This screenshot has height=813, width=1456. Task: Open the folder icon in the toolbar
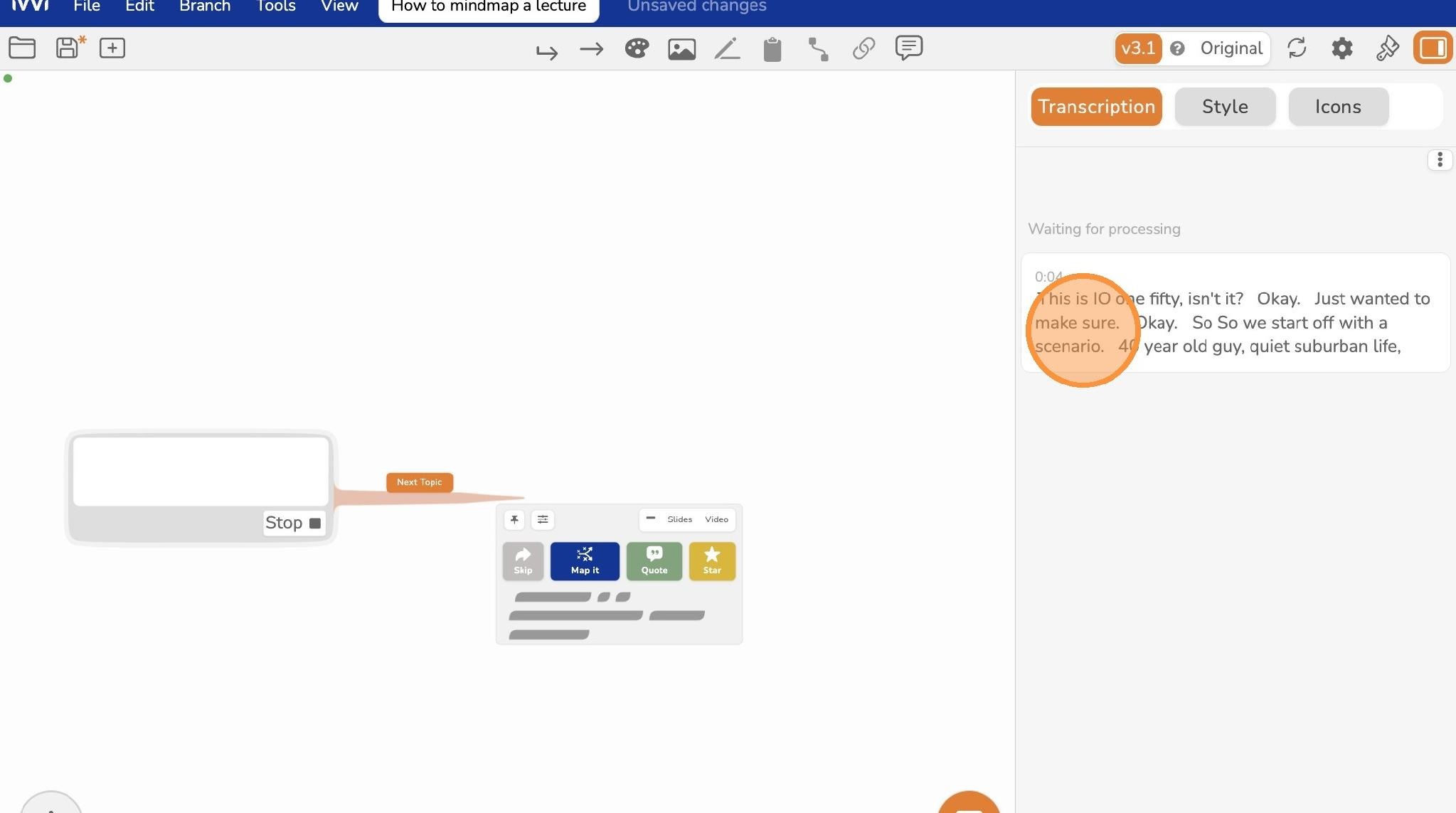pos(22,48)
